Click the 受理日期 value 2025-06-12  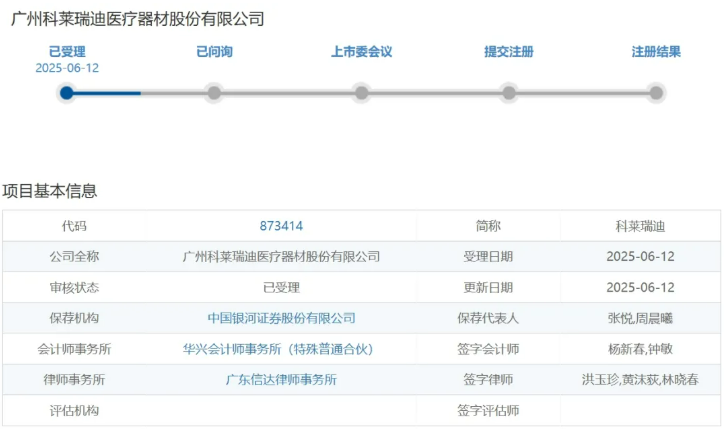pos(640,256)
